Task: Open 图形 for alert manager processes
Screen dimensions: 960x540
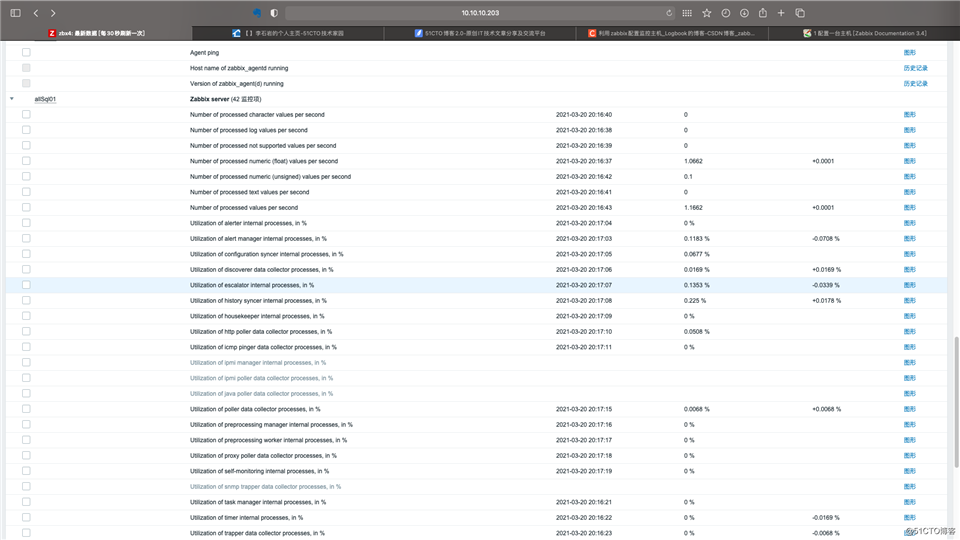Action: tap(909, 239)
